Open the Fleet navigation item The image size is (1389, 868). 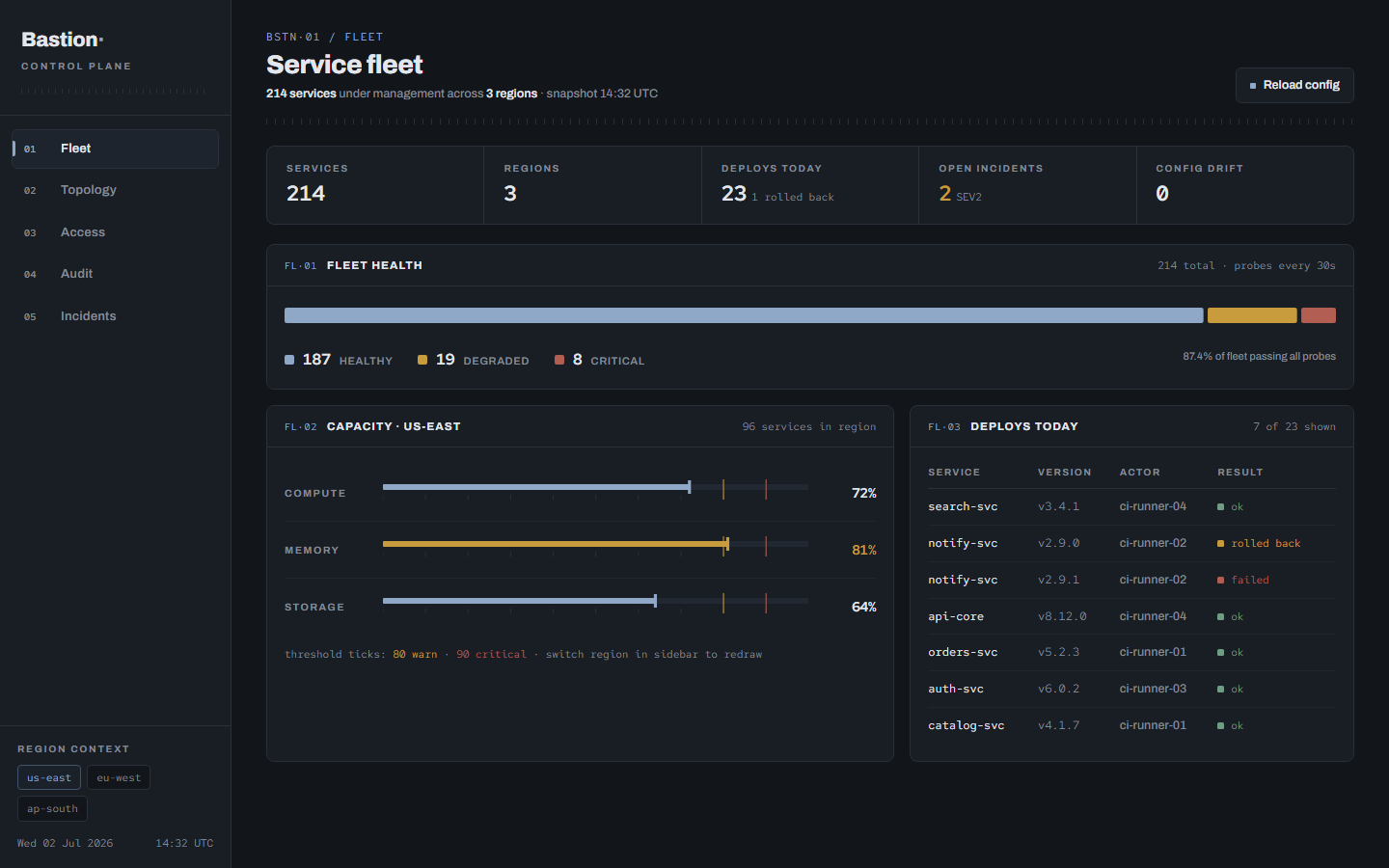click(115, 149)
